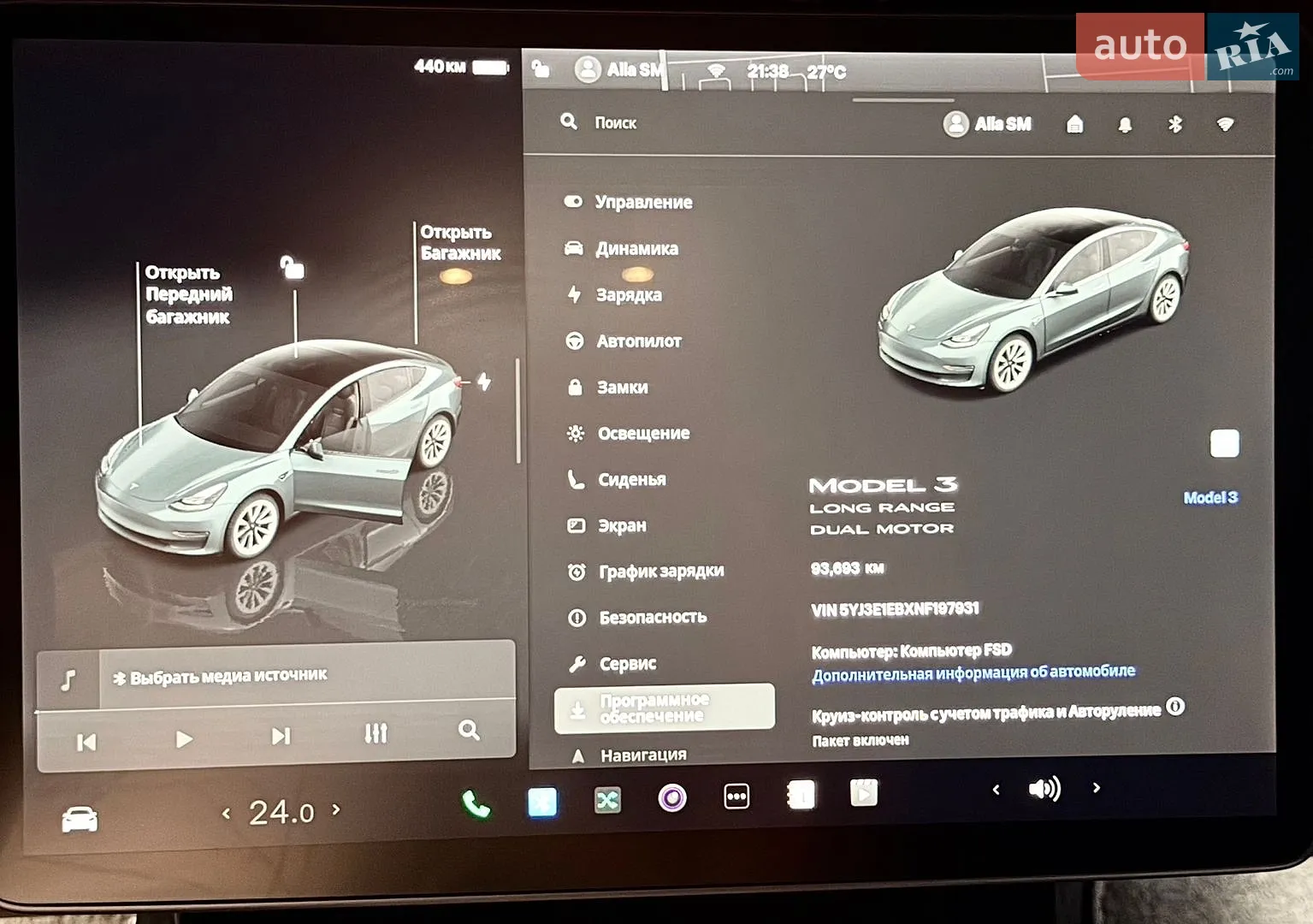Tap the VIN 5YJ3E1EBXNF197931 text
The width and height of the screenshot is (1313, 924).
(895, 609)
